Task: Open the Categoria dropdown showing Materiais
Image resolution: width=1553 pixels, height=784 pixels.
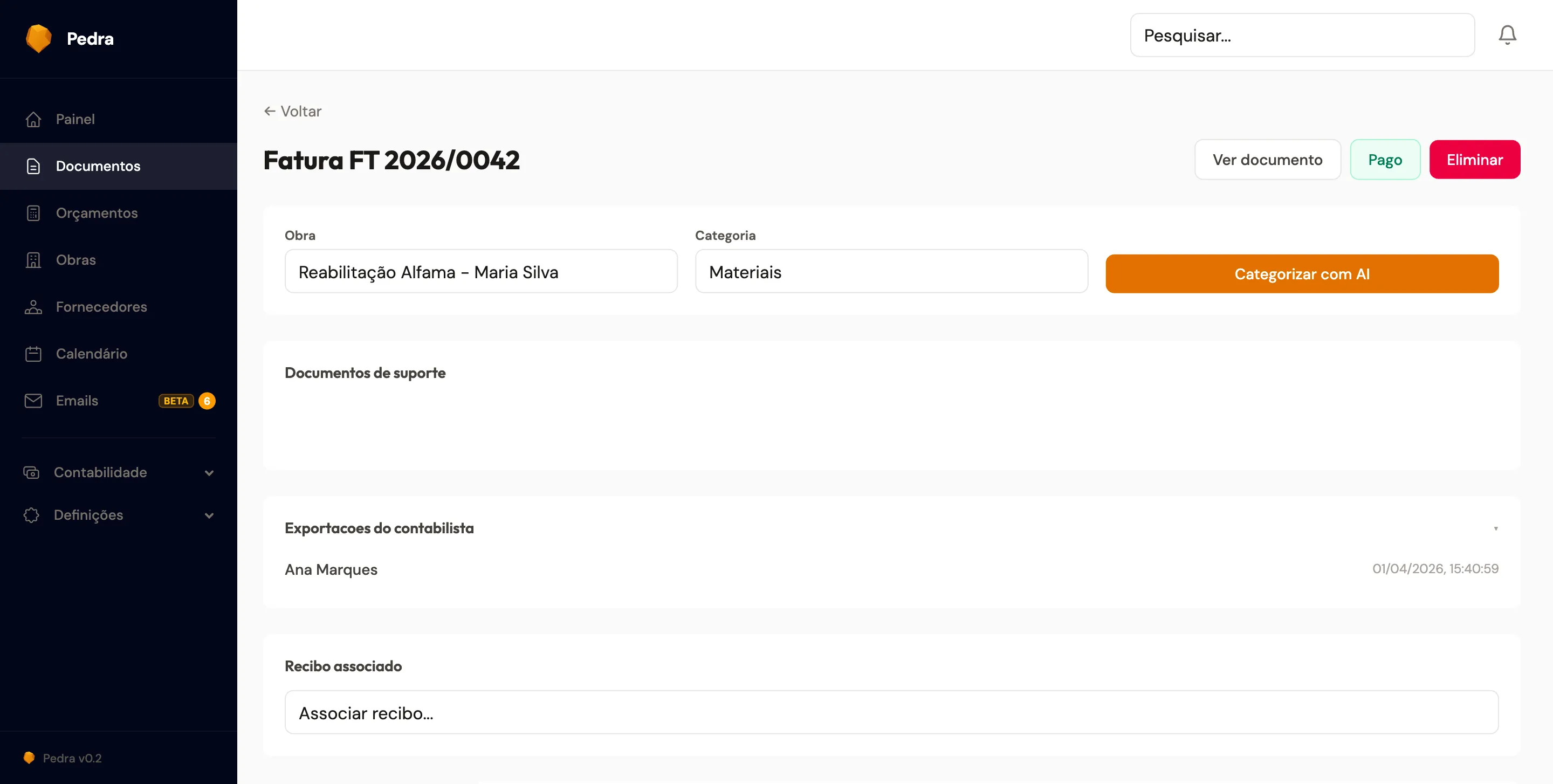Action: (891, 272)
